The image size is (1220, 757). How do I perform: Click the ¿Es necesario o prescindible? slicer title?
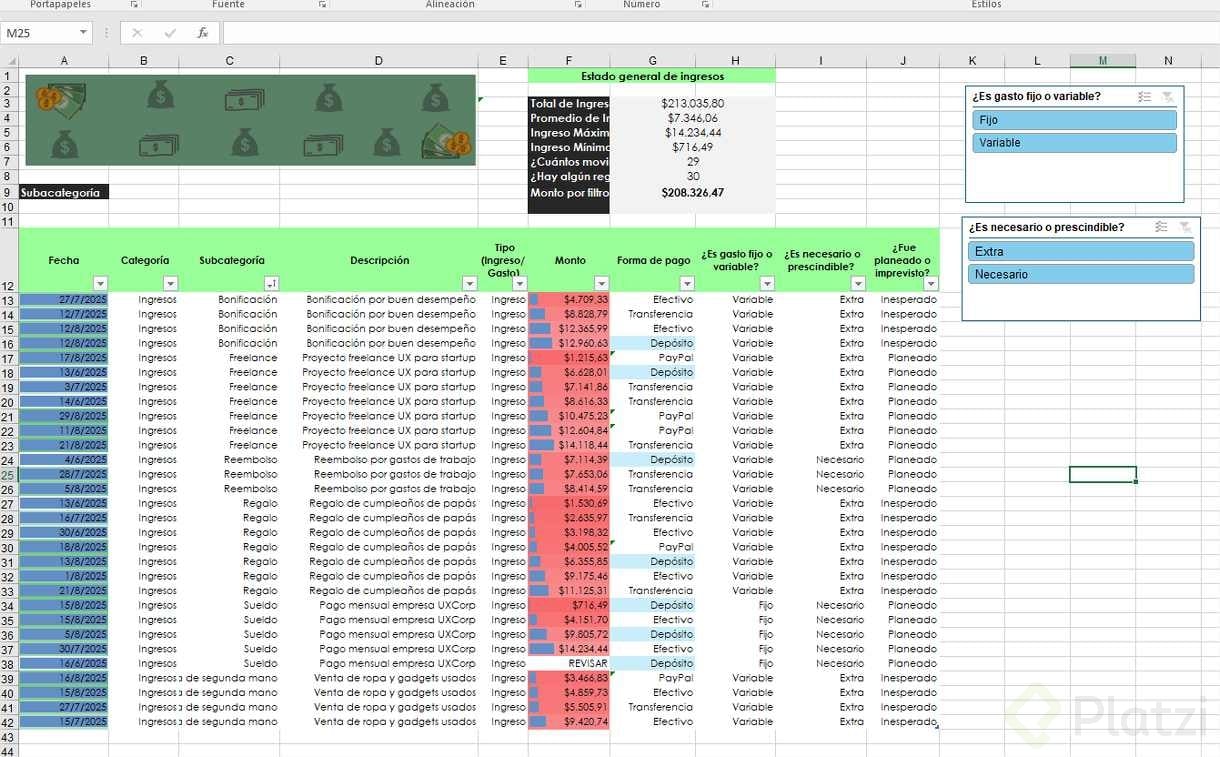1046,227
